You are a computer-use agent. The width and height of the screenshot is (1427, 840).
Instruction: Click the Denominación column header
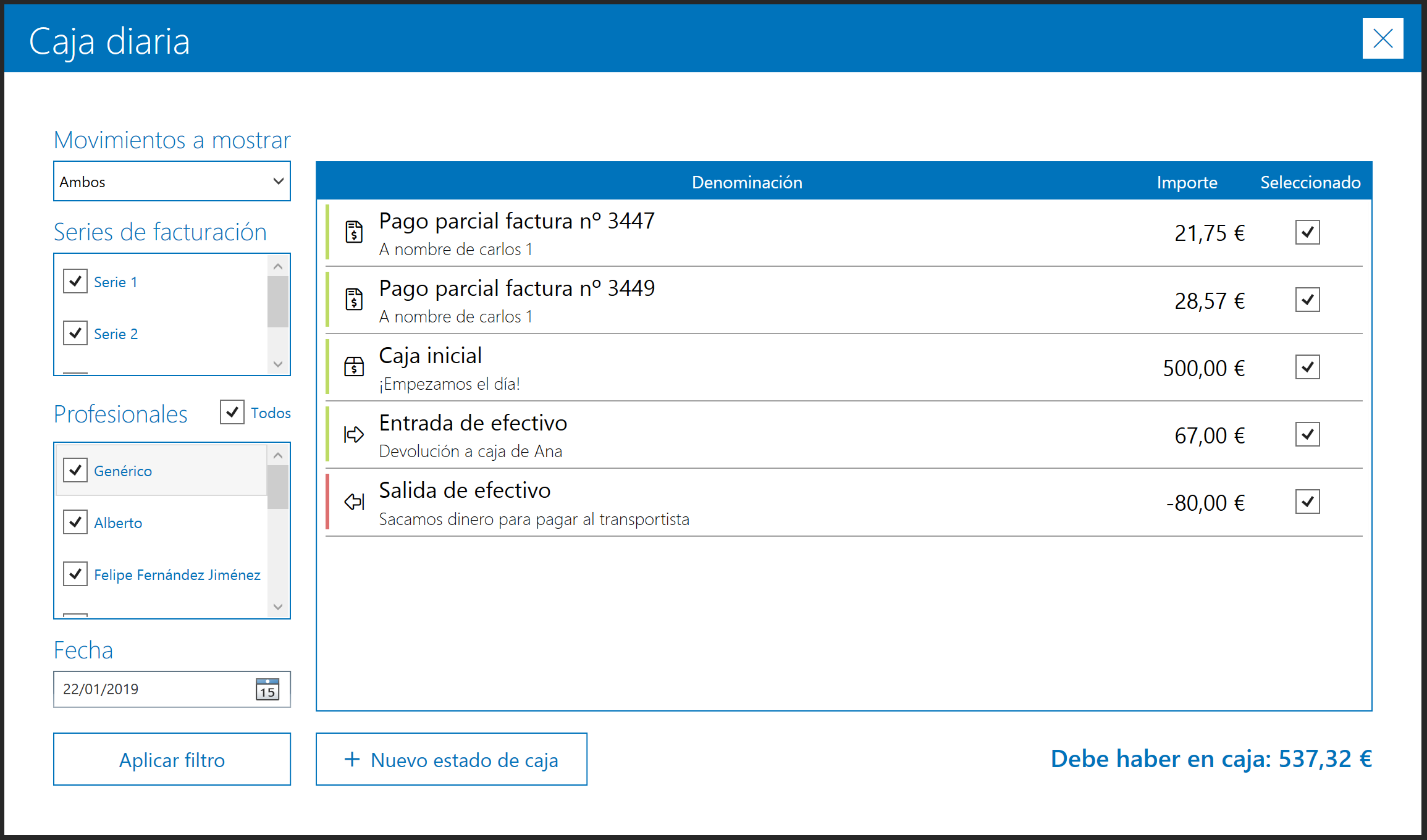coord(747,182)
